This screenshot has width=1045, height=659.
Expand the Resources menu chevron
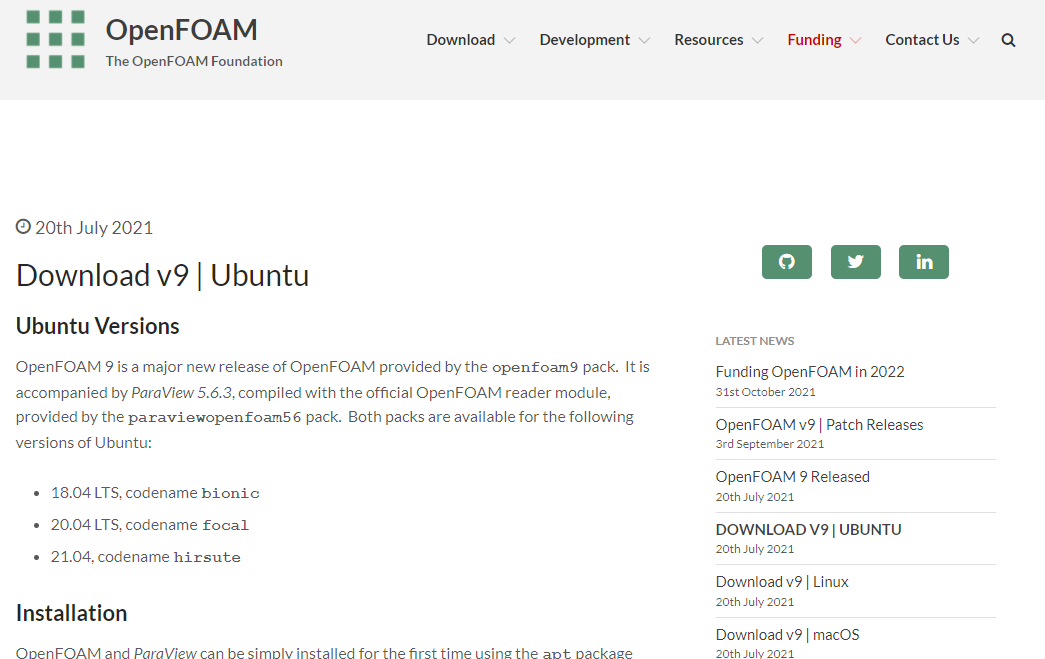point(757,40)
